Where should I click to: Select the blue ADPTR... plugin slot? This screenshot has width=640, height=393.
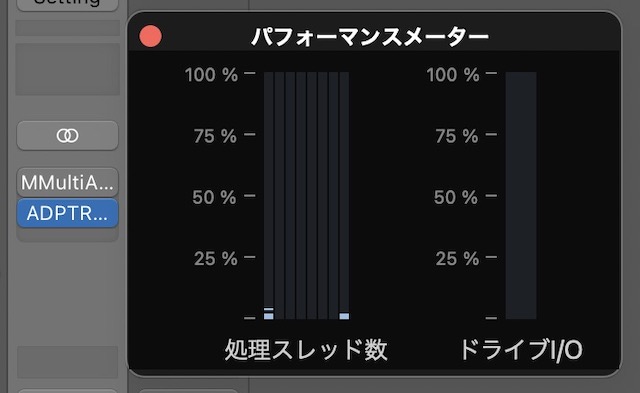pyautogui.click(x=67, y=213)
